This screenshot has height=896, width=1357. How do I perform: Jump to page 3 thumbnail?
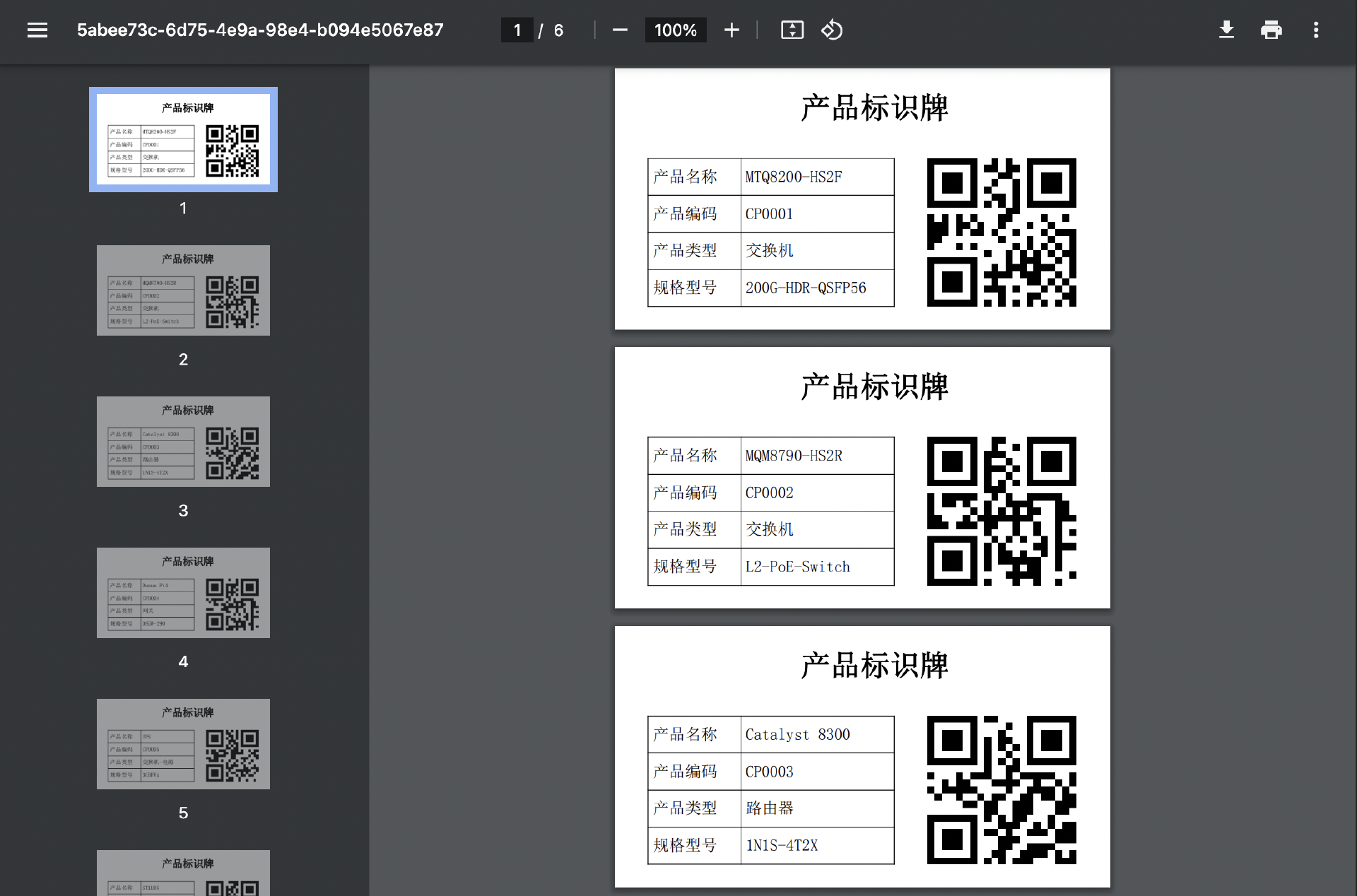pos(183,442)
